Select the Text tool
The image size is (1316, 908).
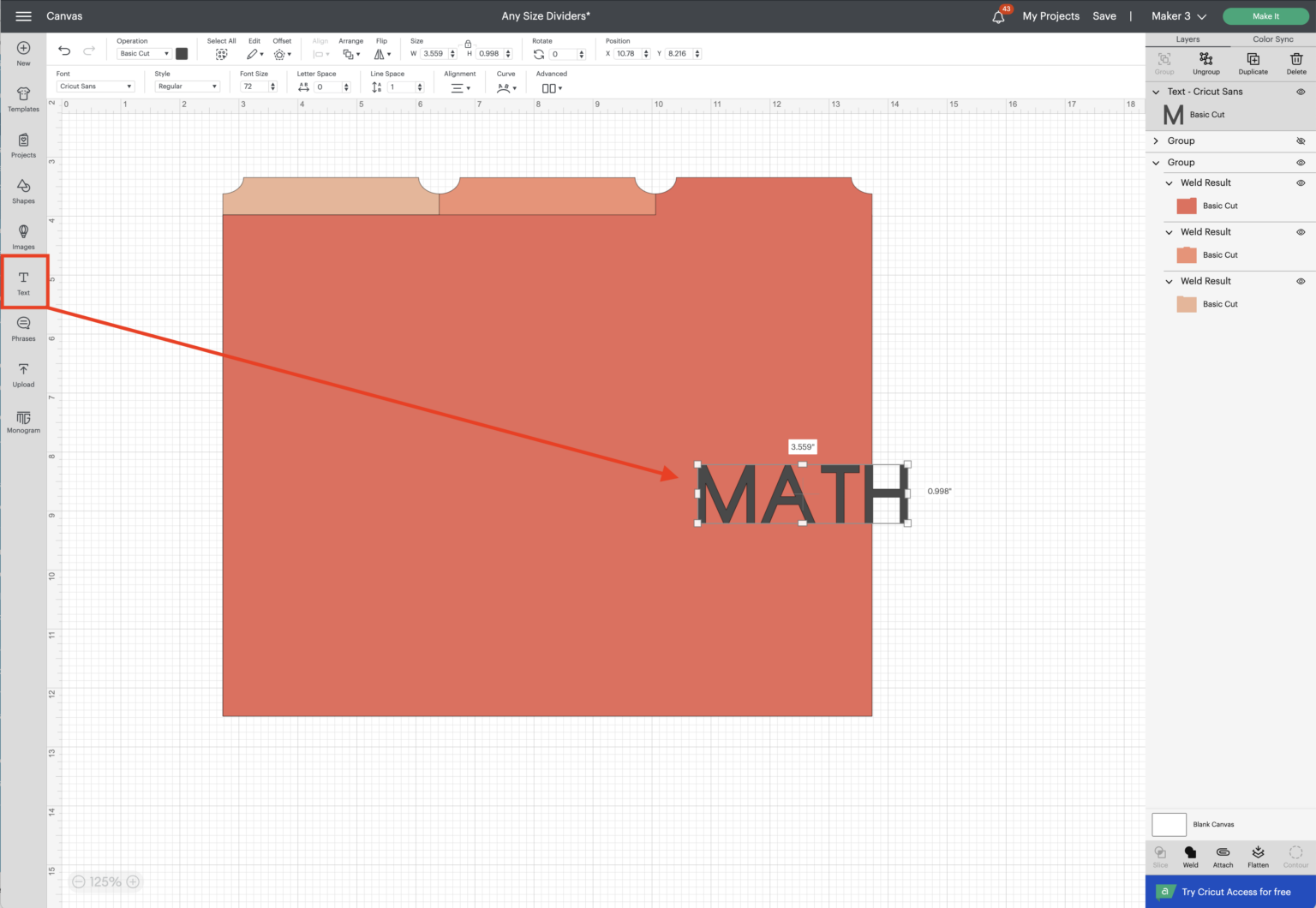(x=23, y=282)
